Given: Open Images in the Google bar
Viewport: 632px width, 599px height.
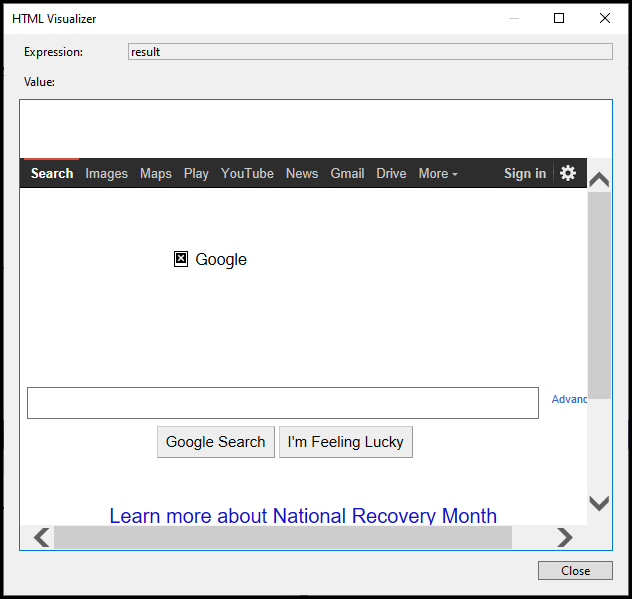Looking at the screenshot, I should (x=106, y=173).
